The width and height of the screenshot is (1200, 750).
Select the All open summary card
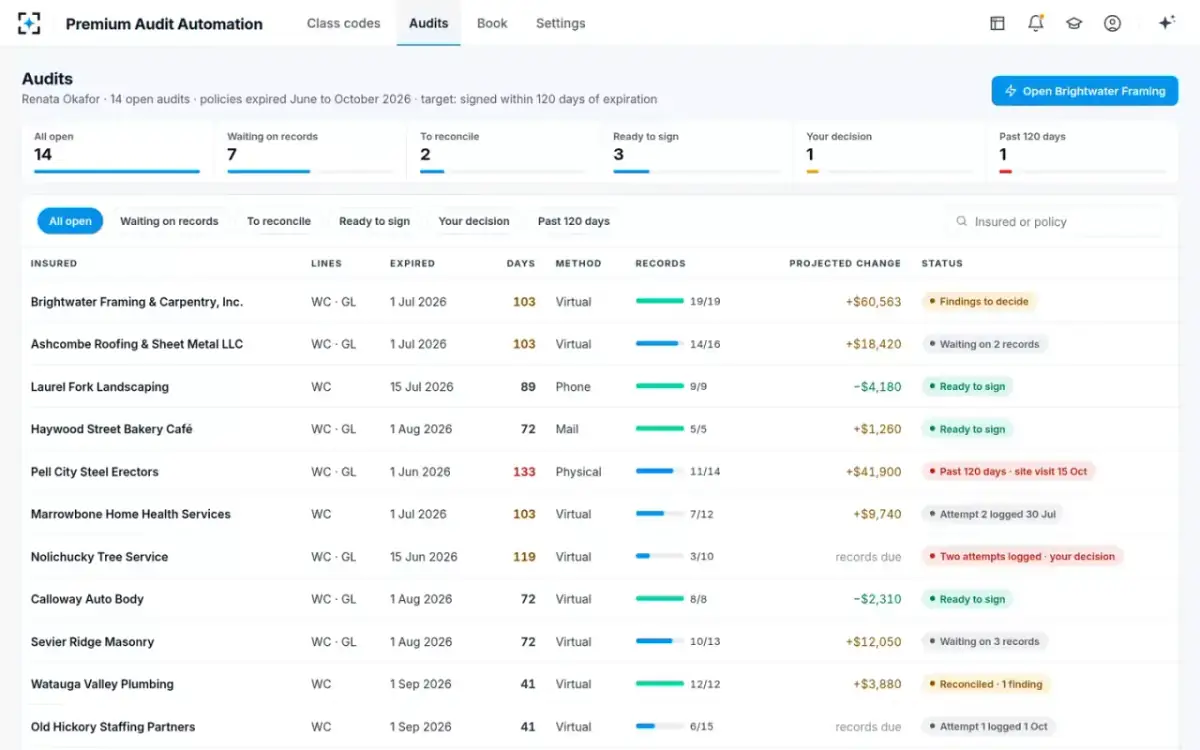(x=117, y=153)
